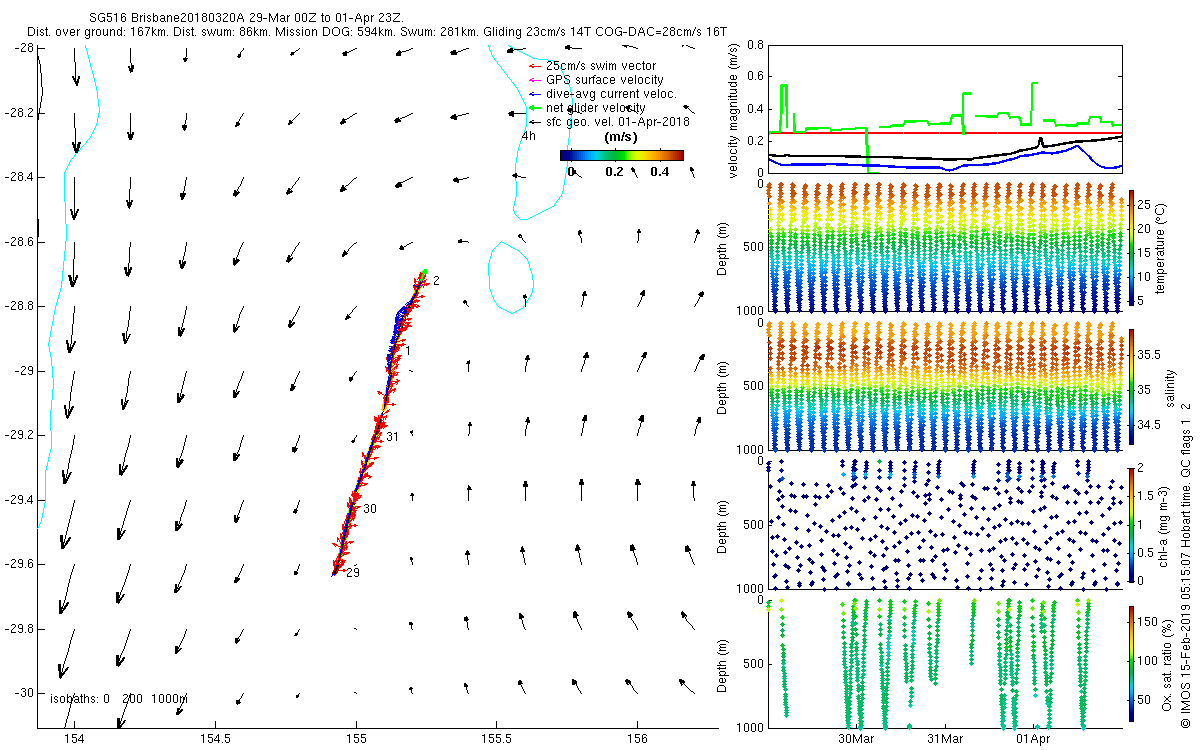Screen dimensions: 1200x750
Task: Click the closed cyan isobath loop on the map
Action: [x=511, y=277]
